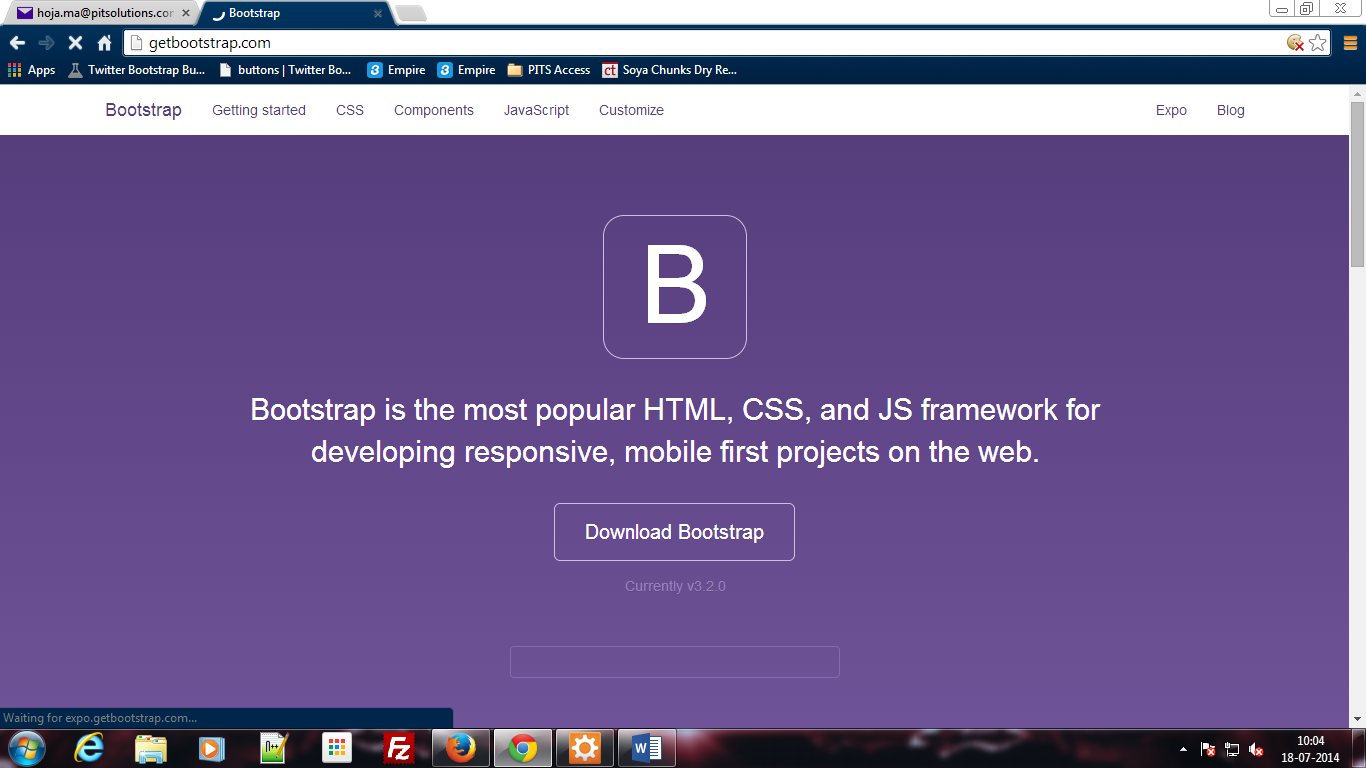Show hidden system tray icons arrow

(1184, 749)
